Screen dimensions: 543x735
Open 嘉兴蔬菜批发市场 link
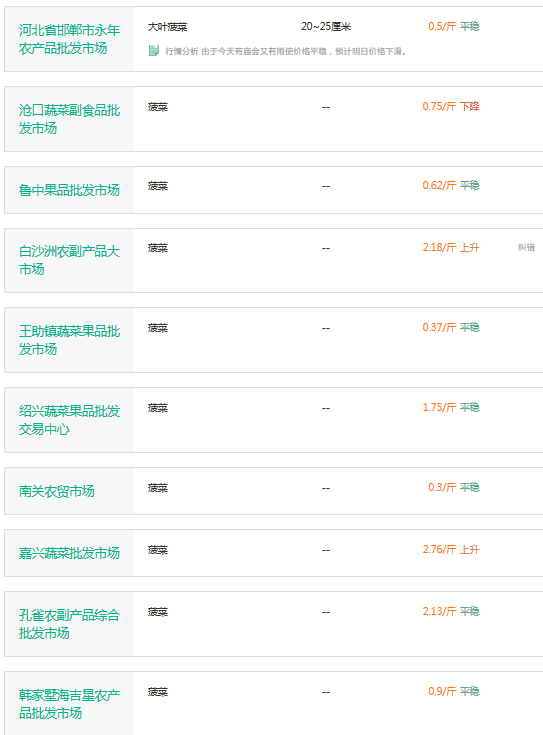tap(69, 553)
